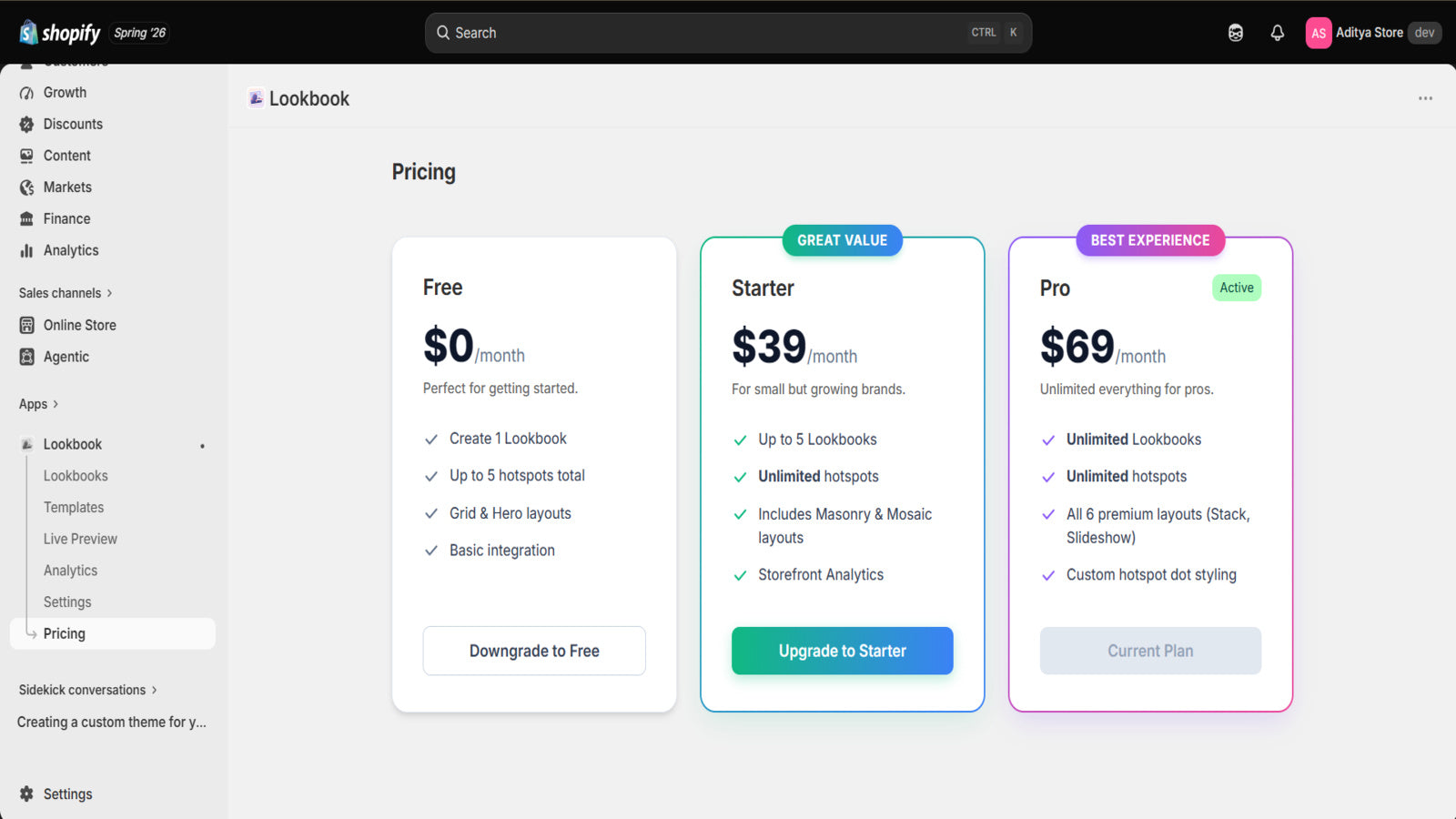1456x819 pixels.
Task: Click Downgrade to Free button
Action: 534,651
